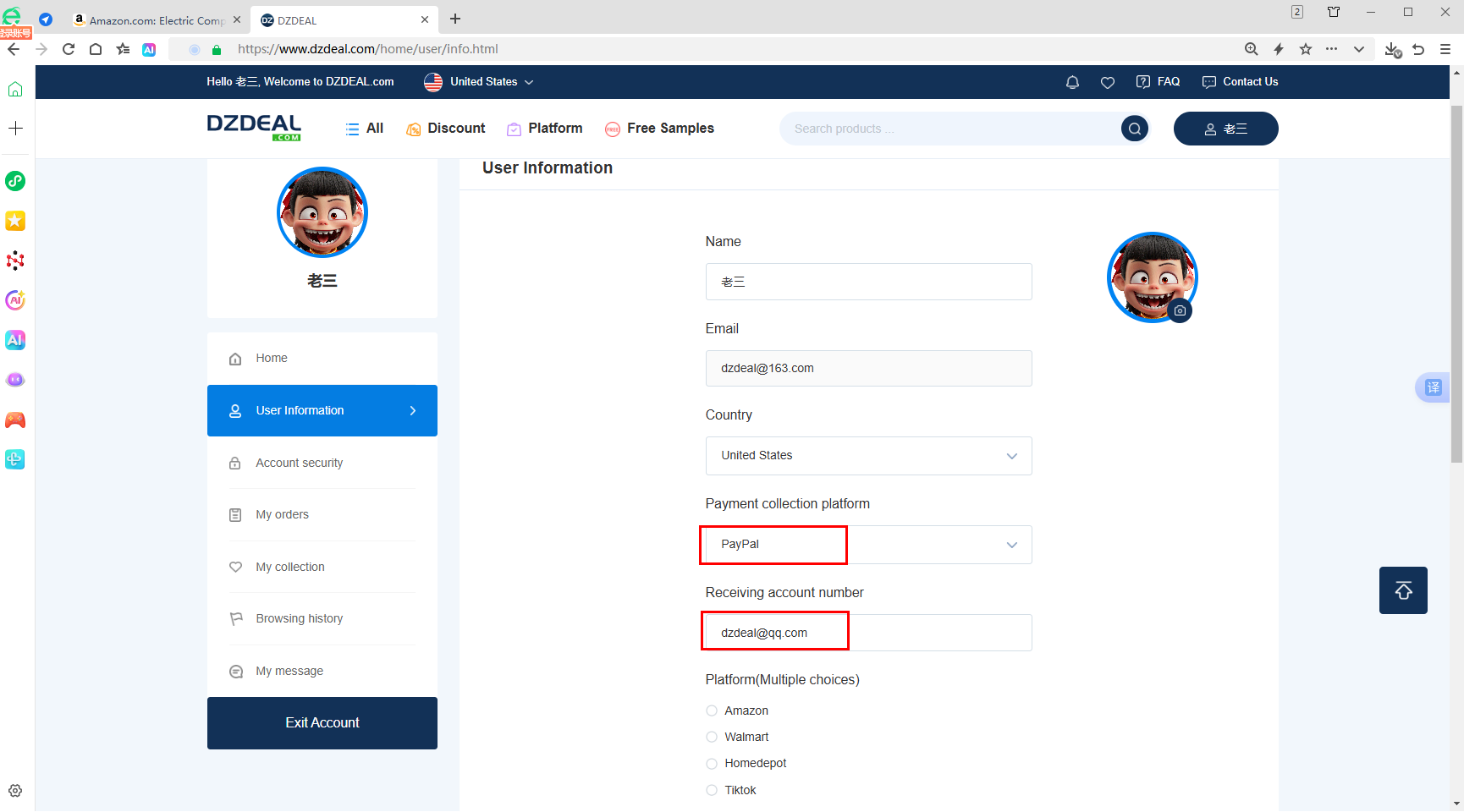Open My collection in the sidebar
This screenshot has width=1464, height=812.
pyautogui.click(x=322, y=567)
